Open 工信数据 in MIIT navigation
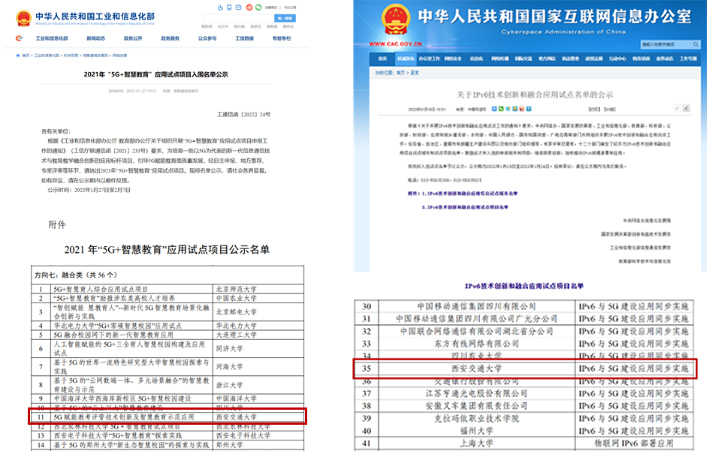This screenshot has width=707, height=451. click(244, 38)
